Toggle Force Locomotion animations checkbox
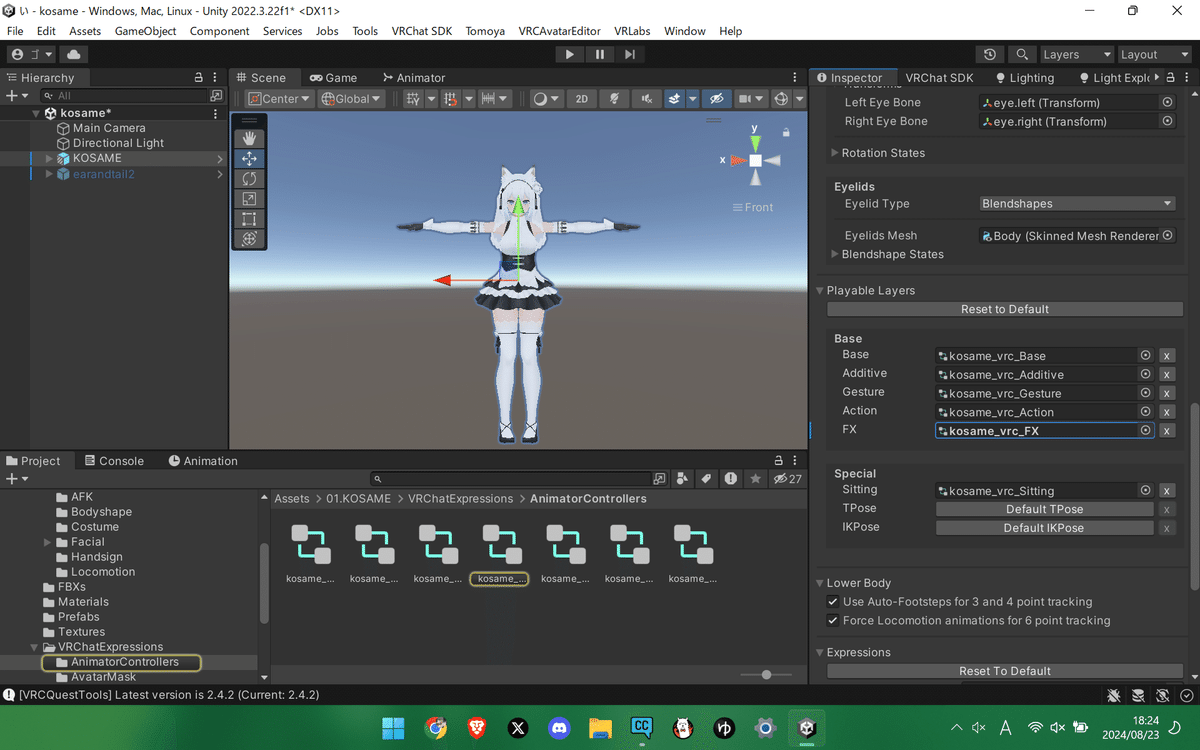The image size is (1200, 750). tap(833, 621)
